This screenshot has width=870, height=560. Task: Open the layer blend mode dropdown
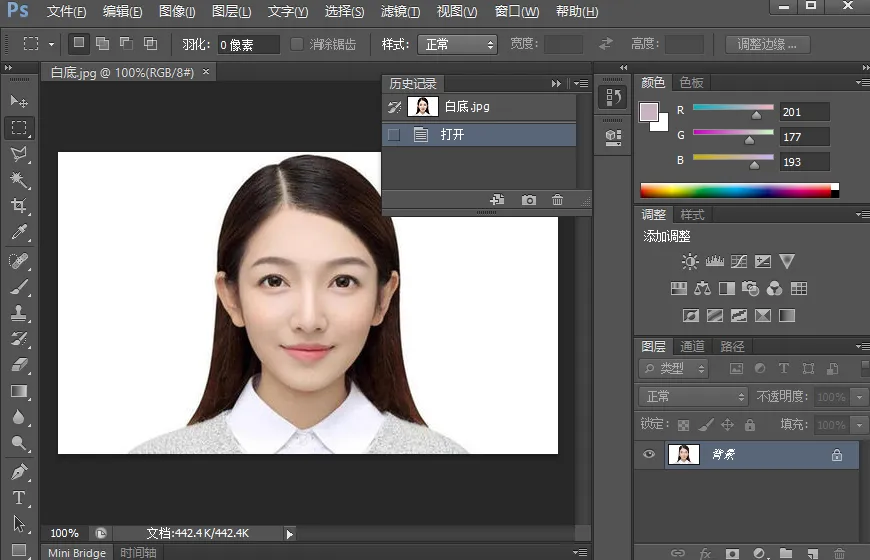point(693,397)
